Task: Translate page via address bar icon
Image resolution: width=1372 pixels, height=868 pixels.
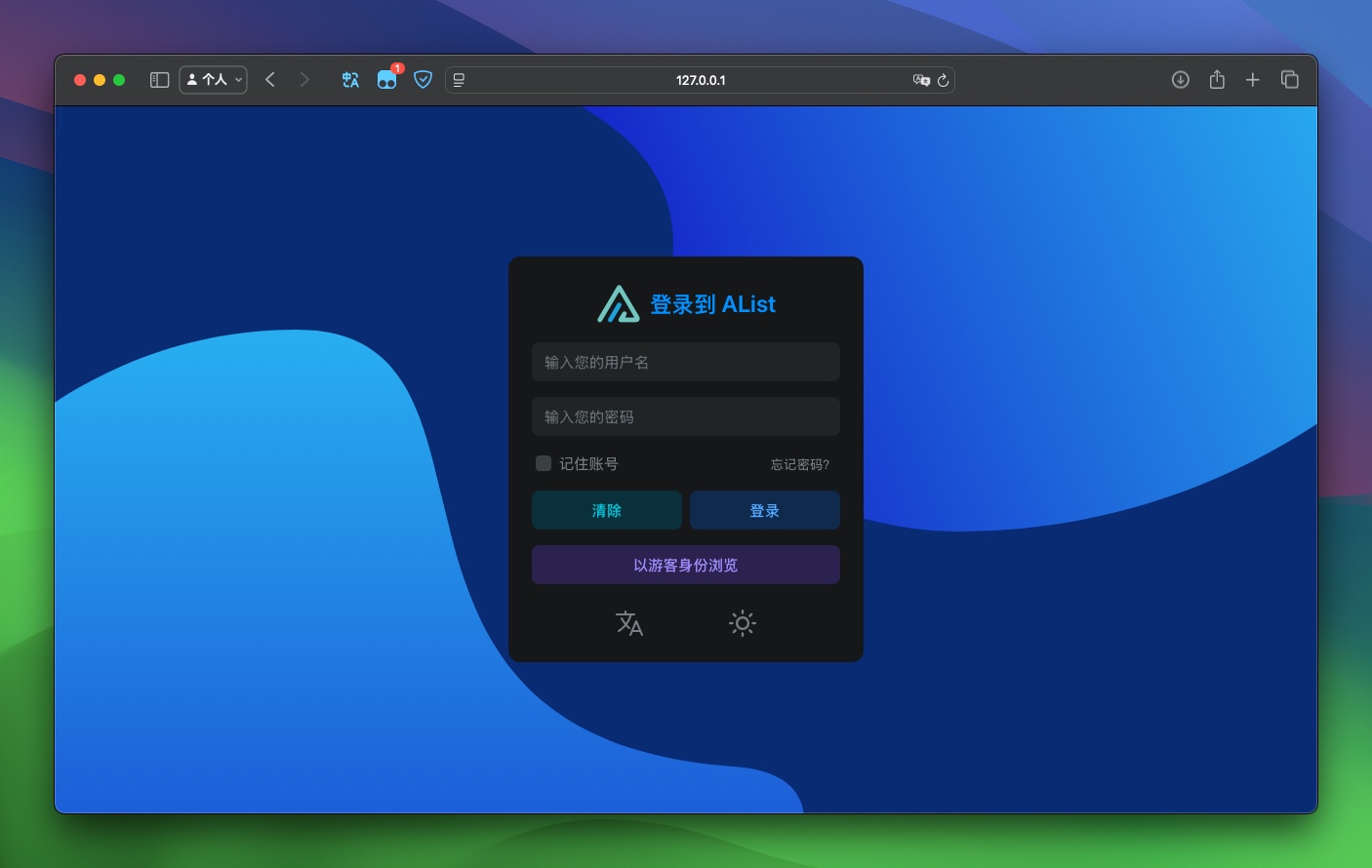Action: [x=921, y=80]
